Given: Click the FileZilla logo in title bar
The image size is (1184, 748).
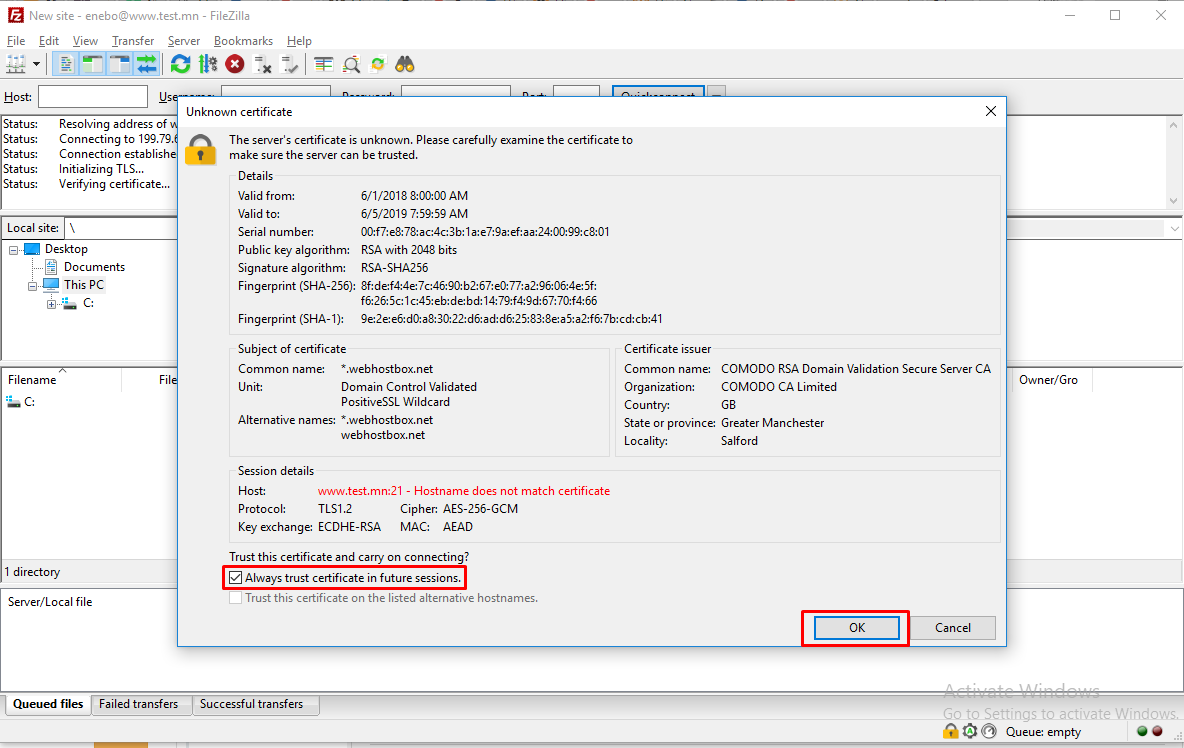Looking at the screenshot, I should (x=15, y=15).
